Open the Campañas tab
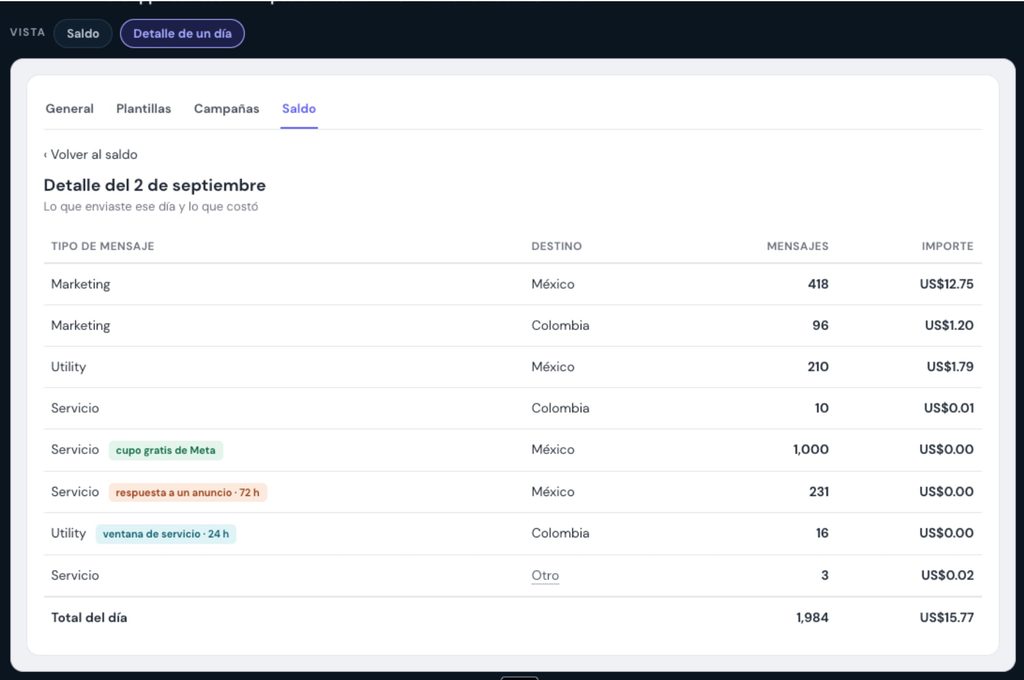The image size is (1024, 680). coord(227,108)
